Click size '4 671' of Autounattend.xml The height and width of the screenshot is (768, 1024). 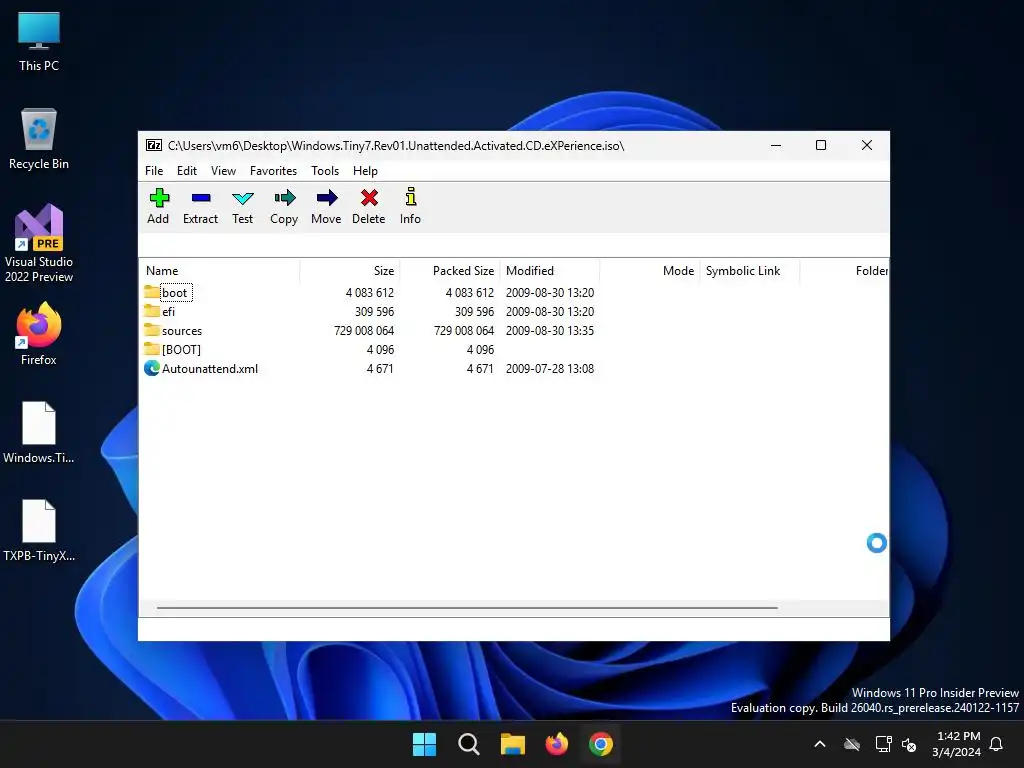point(380,368)
